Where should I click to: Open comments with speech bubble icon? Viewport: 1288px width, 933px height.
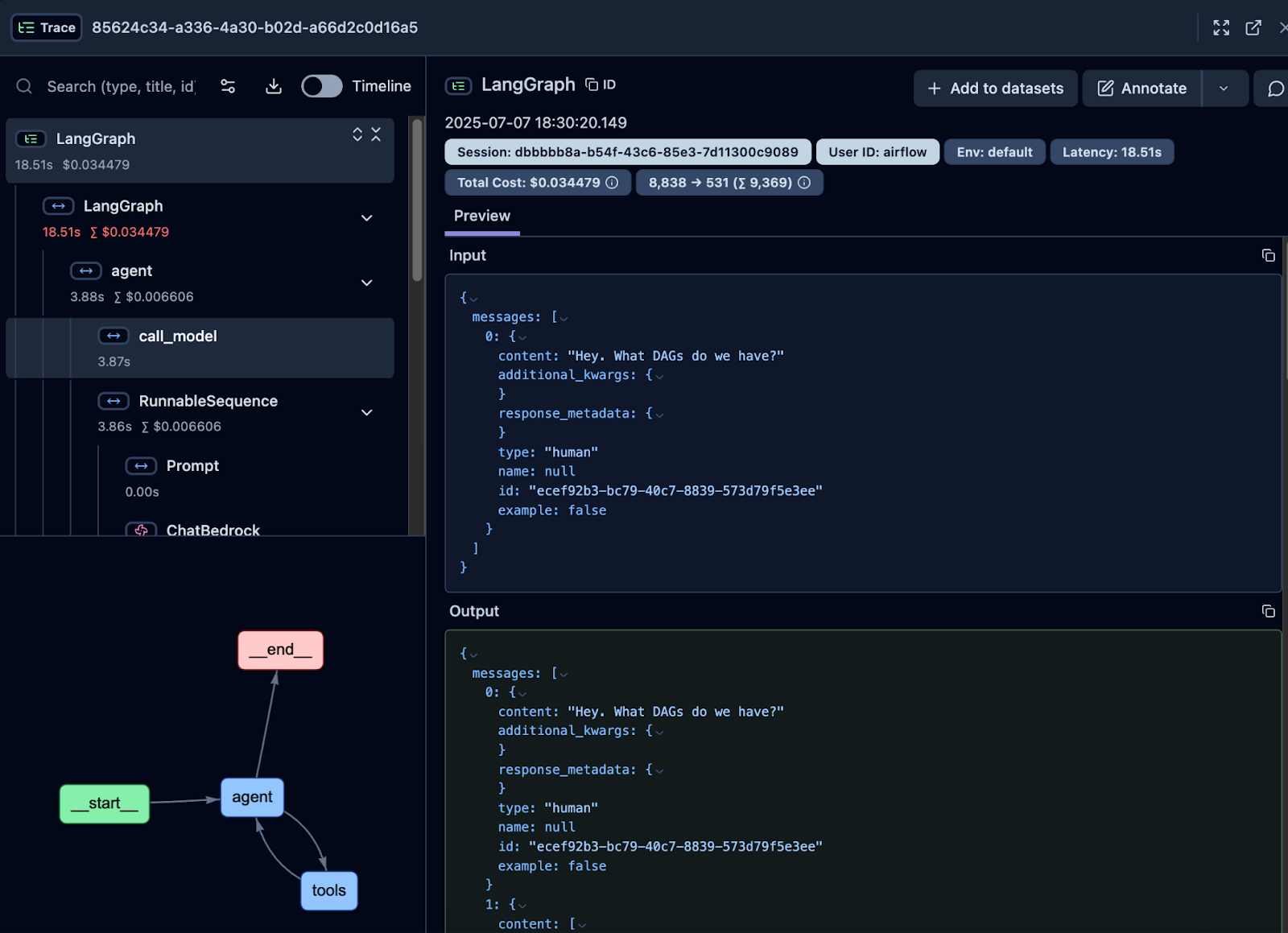tap(1275, 89)
